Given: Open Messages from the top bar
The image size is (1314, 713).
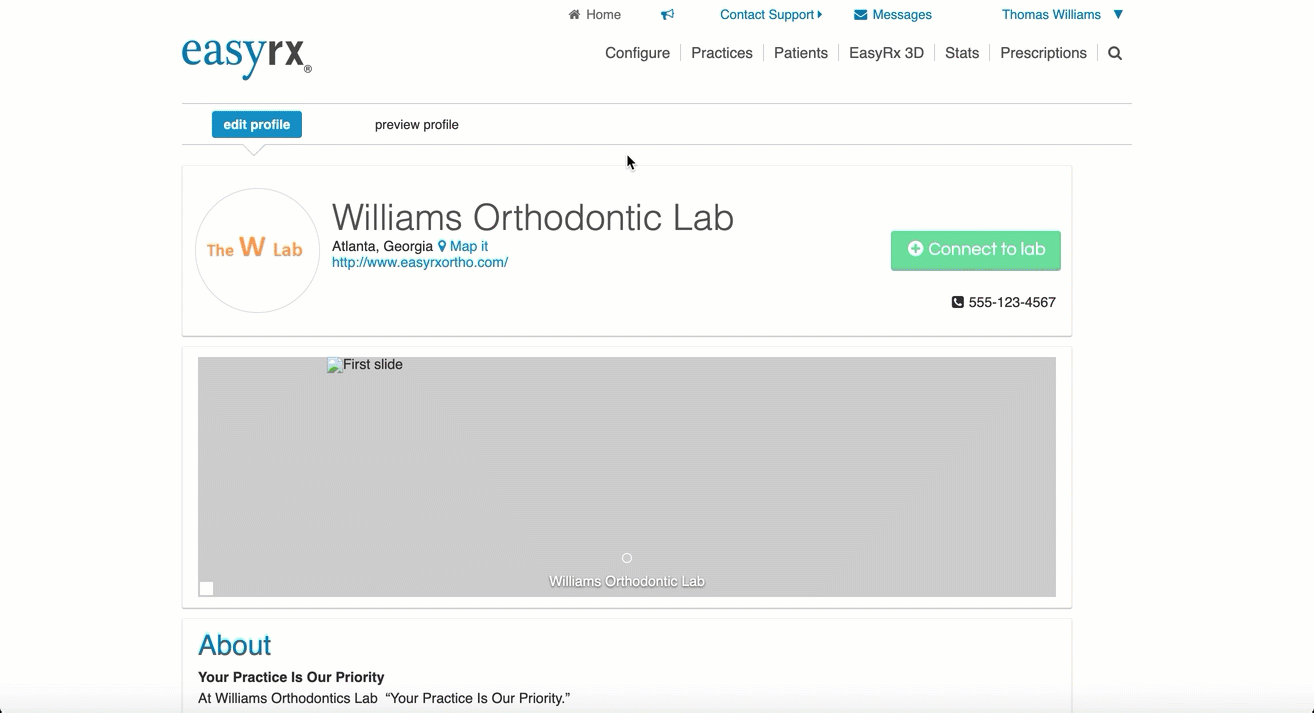Looking at the screenshot, I should (x=892, y=15).
